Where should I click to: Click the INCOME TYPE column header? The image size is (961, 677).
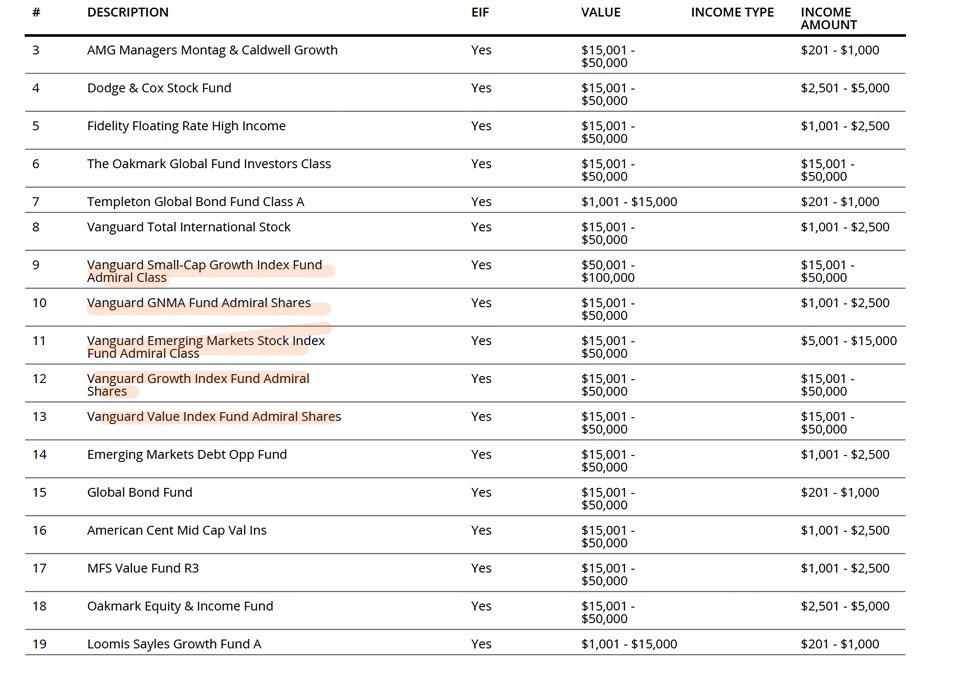coord(732,12)
